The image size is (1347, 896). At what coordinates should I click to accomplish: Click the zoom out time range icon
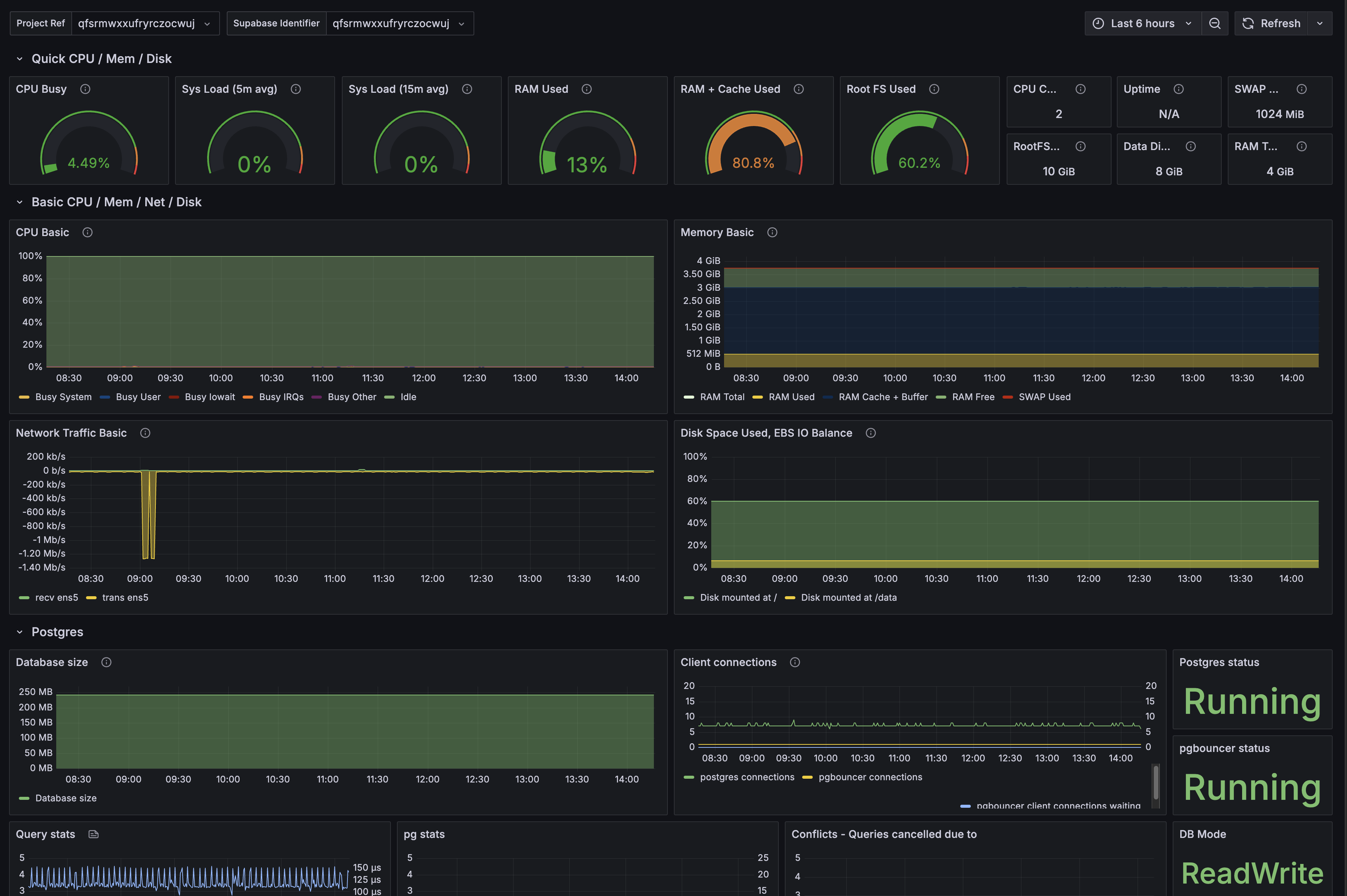1214,23
